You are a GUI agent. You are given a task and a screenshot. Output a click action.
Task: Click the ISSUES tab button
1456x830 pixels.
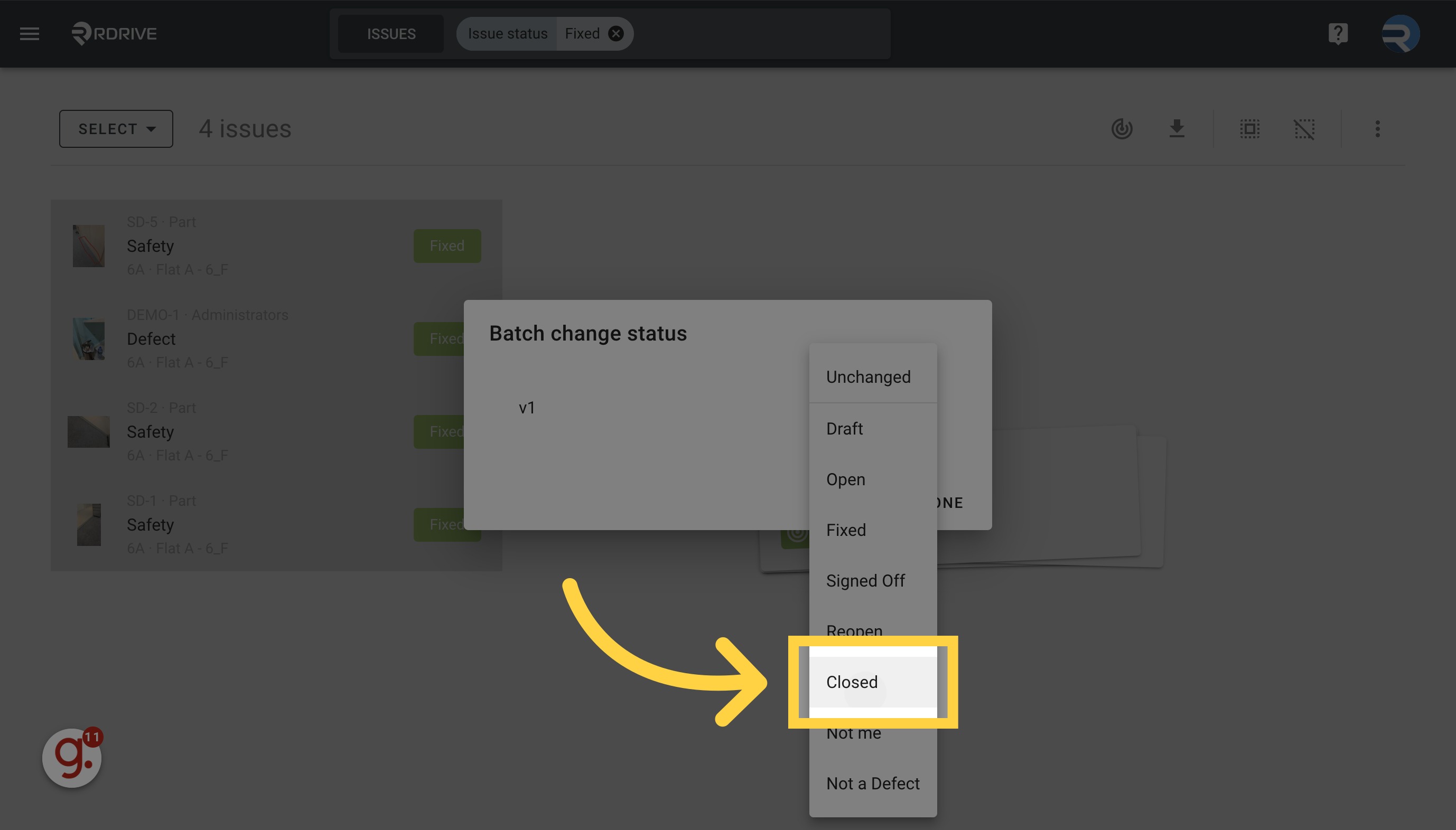[390, 34]
